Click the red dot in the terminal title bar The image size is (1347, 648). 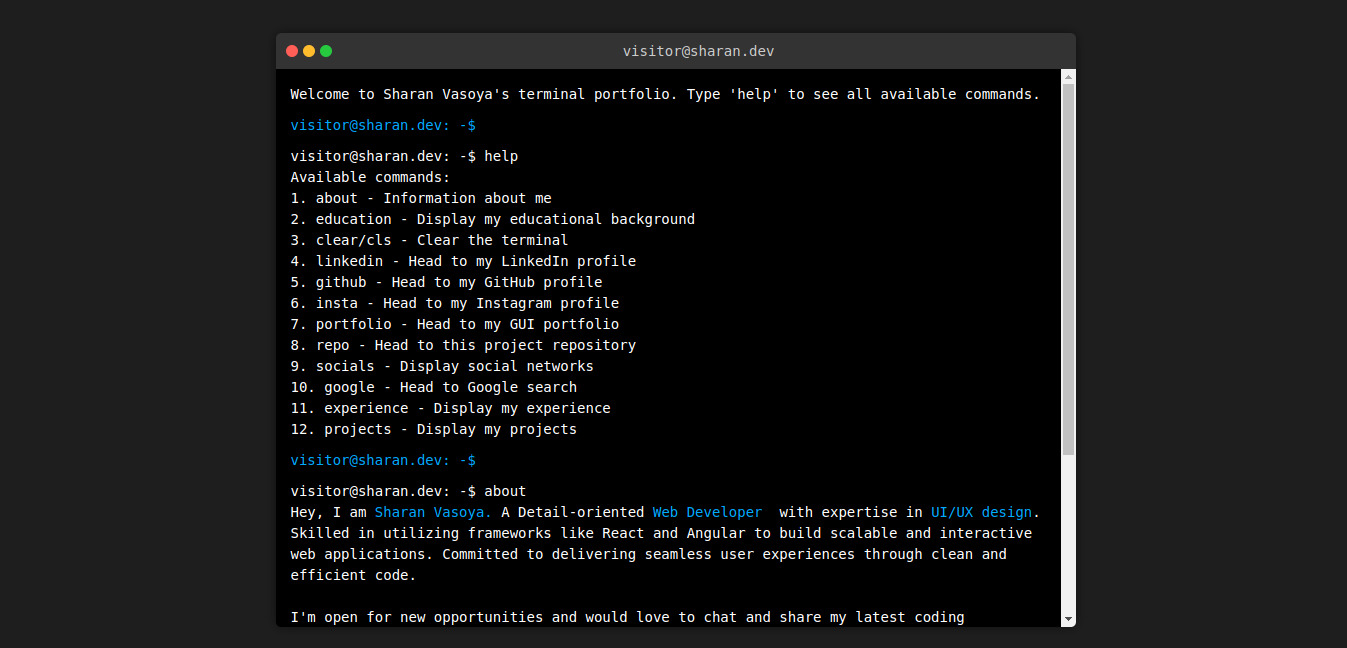[x=292, y=51]
